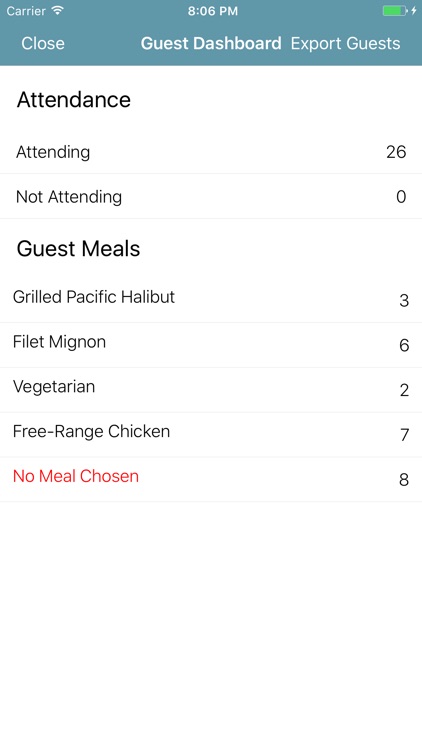Screen dimensions: 422x750
Task: Click the attending count 26
Action: coord(396,152)
